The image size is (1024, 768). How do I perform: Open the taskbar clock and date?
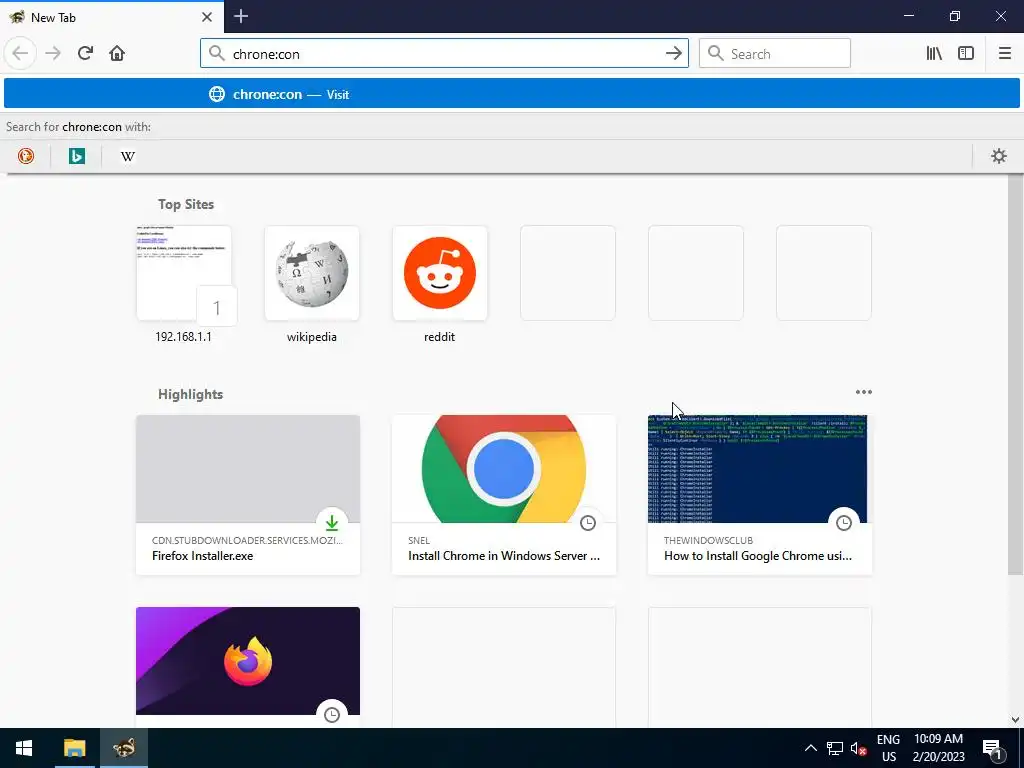[x=938, y=748]
